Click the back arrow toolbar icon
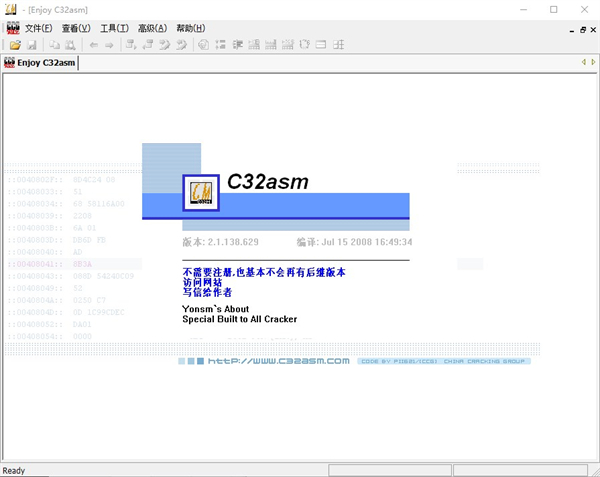The height and width of the screenshot is (477, 600). tap(94, 45)
